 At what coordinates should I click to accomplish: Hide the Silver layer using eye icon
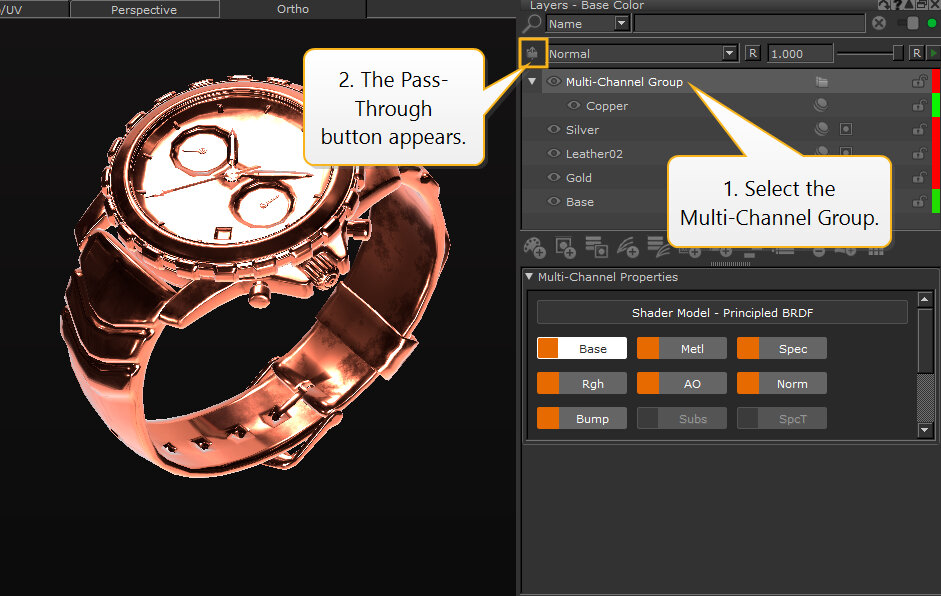[x=554, y=130]
